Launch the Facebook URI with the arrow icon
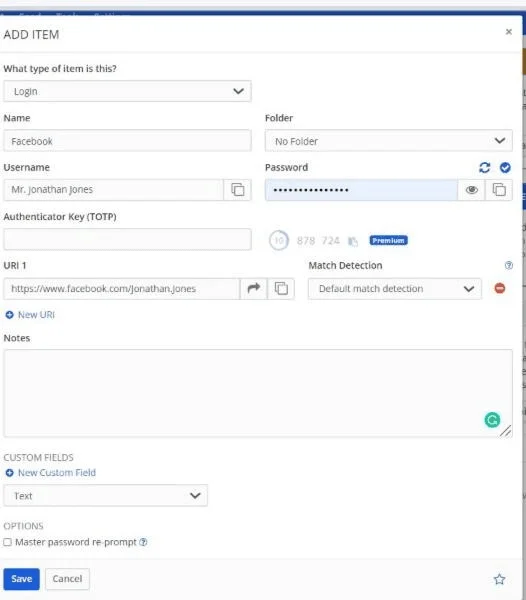The image size is (526, 600). (254, 289)
